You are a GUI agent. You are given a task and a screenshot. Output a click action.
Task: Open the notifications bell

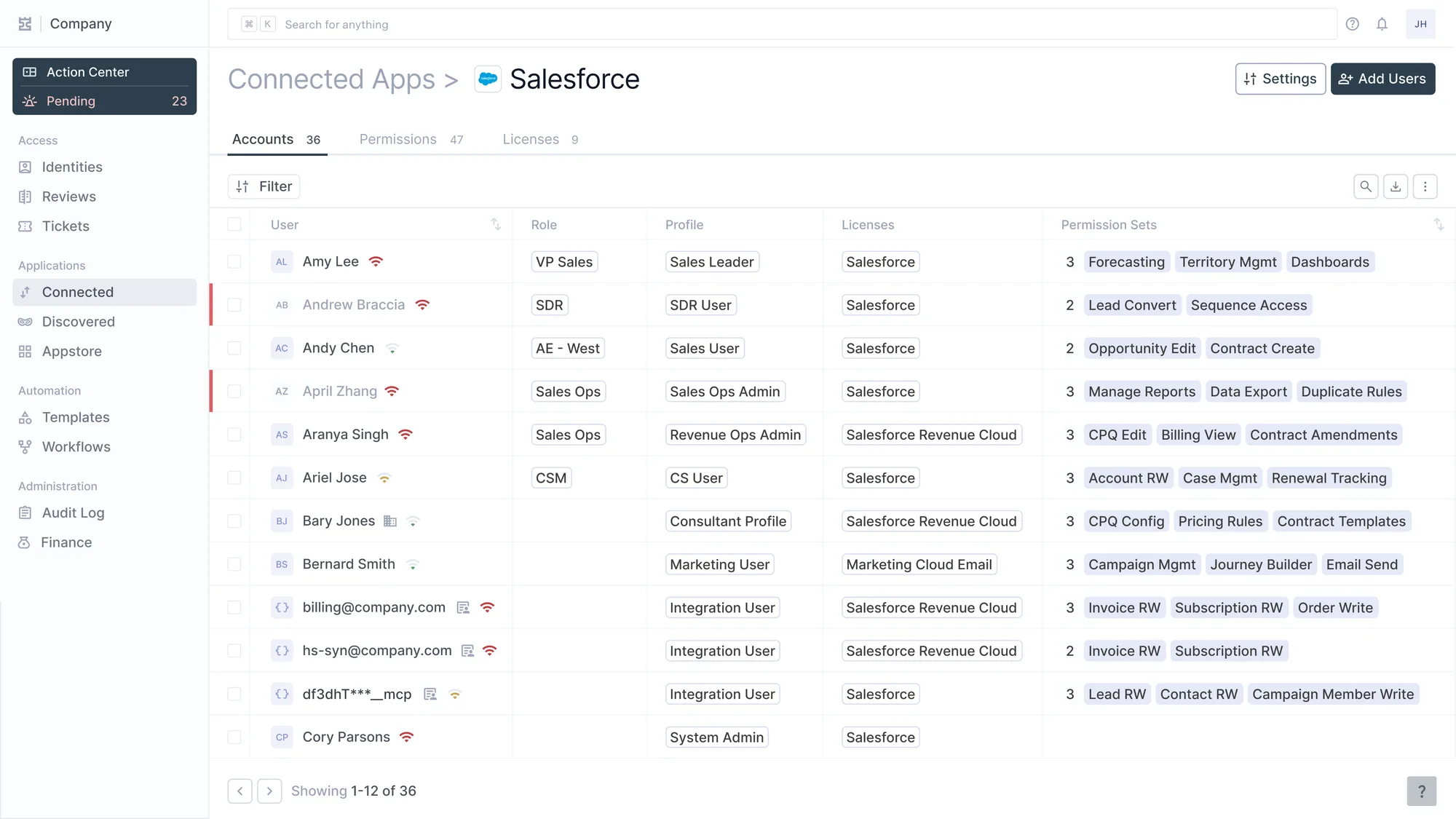(1382, 24)
